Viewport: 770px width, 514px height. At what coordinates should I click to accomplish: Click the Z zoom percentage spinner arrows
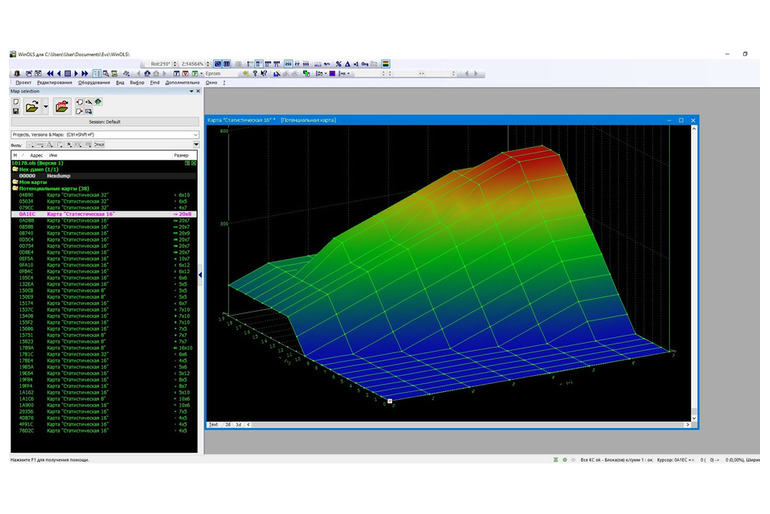[x=208, y=64]
